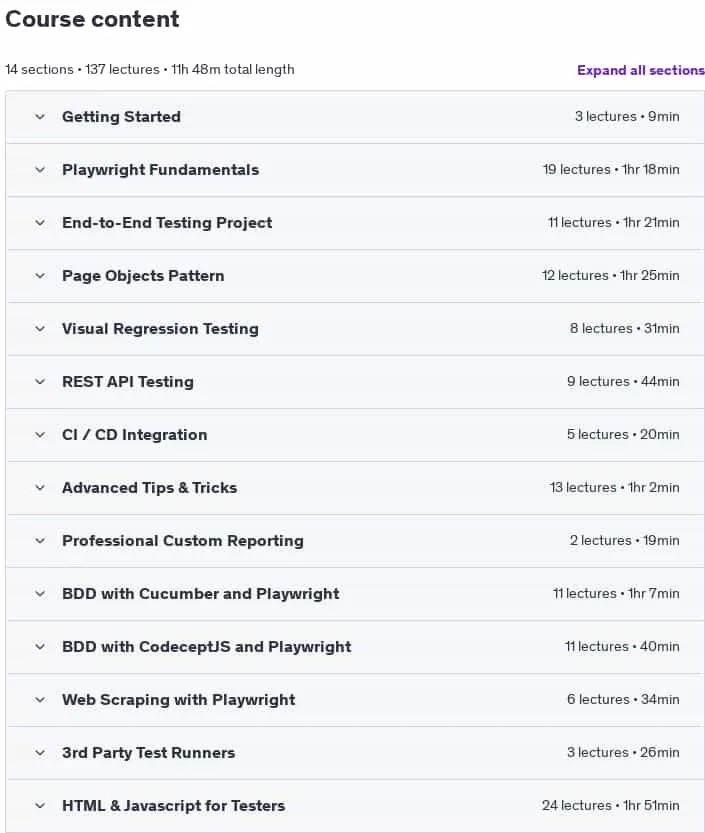Select the Web Scraping with Playwright title
Screen dimensions: 705x833
pos(179,700)
